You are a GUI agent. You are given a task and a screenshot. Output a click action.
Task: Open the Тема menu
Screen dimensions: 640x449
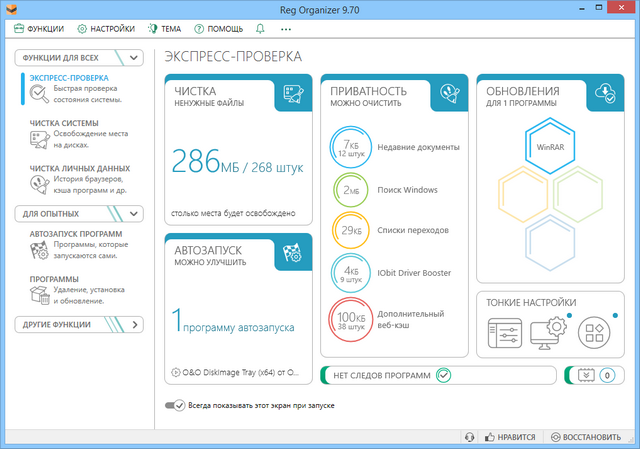(164, 30)
